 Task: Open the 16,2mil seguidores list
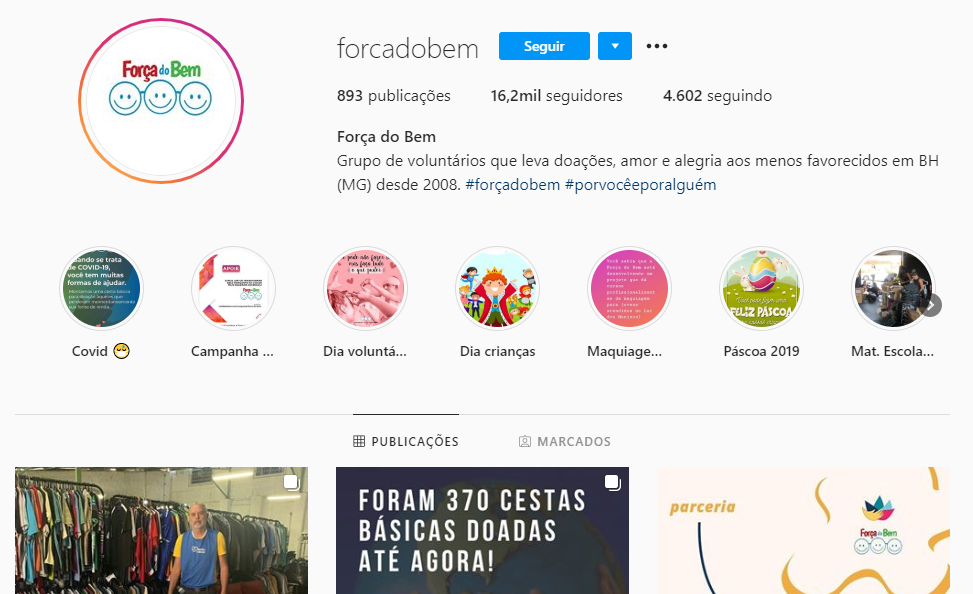(x=557, y=96)
